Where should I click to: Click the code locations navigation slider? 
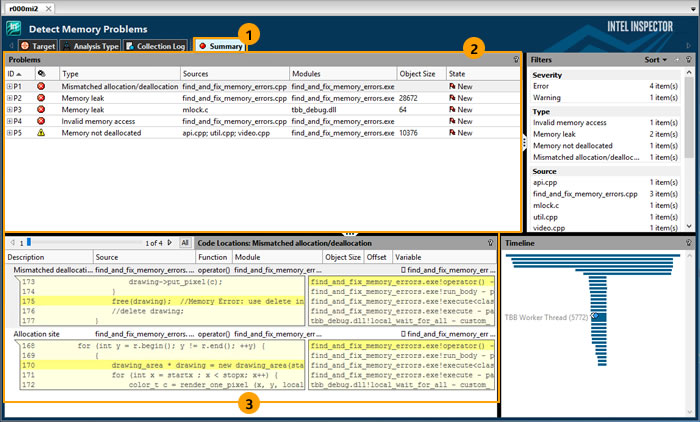[x=29, y=243]
